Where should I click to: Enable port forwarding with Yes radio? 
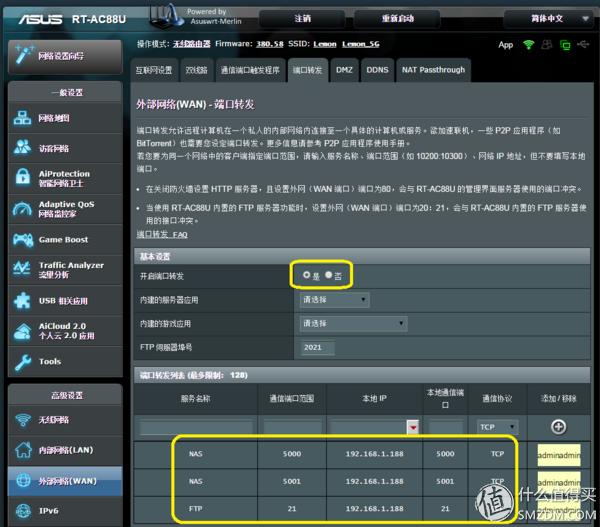point(307,275)
